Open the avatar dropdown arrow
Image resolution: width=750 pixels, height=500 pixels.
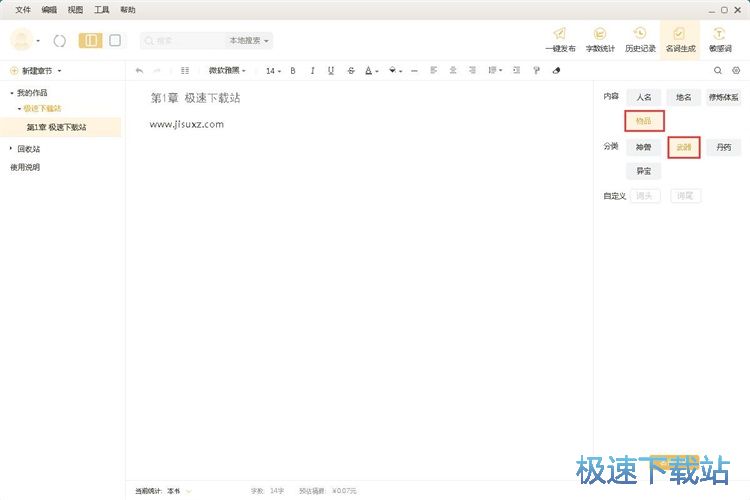click(x=38, y=41)
